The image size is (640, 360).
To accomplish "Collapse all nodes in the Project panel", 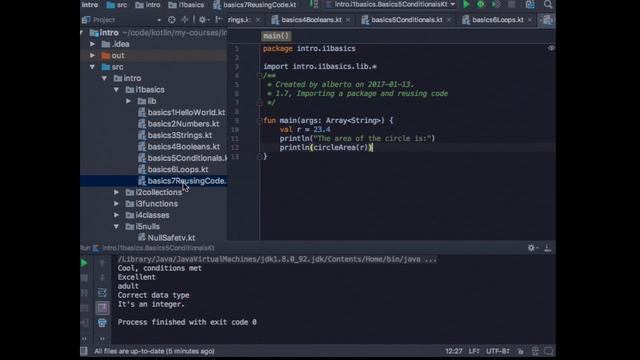I will point(184,20).
